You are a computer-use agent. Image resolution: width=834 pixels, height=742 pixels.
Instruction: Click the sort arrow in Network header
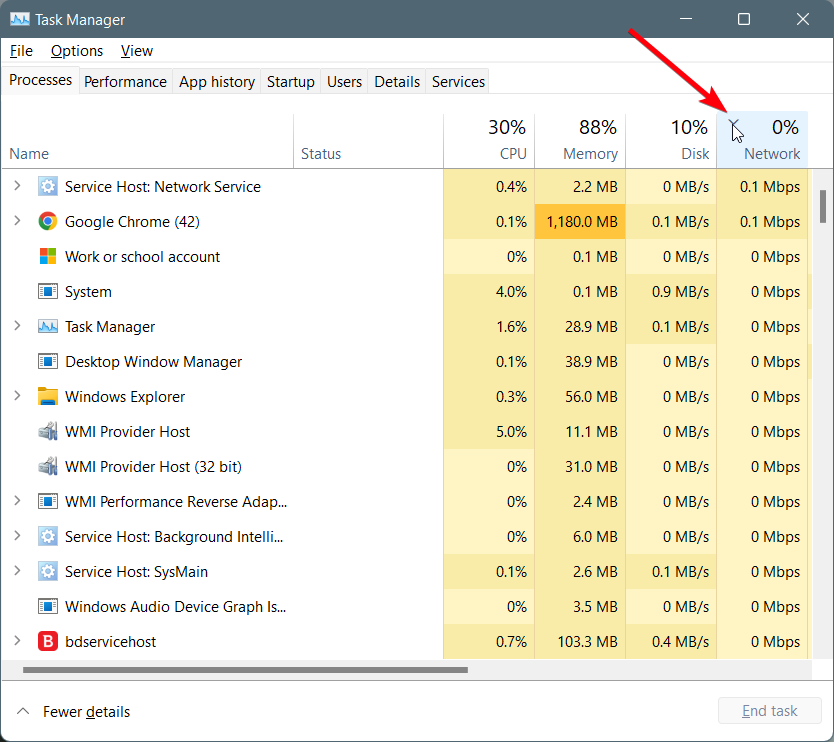pos(734,123)
